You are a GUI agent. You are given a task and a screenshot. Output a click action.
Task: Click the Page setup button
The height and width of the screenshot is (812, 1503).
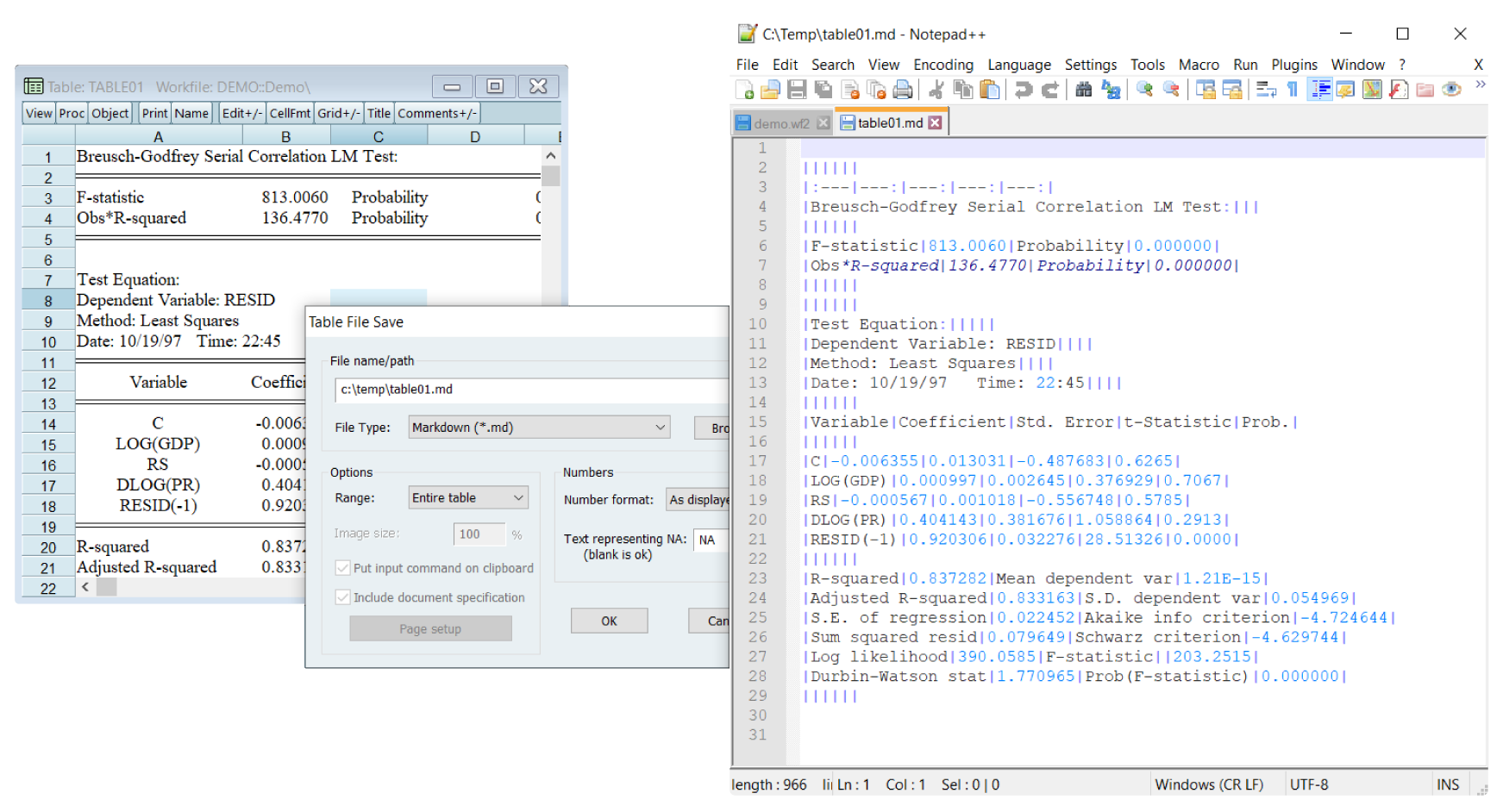(430, 629)
